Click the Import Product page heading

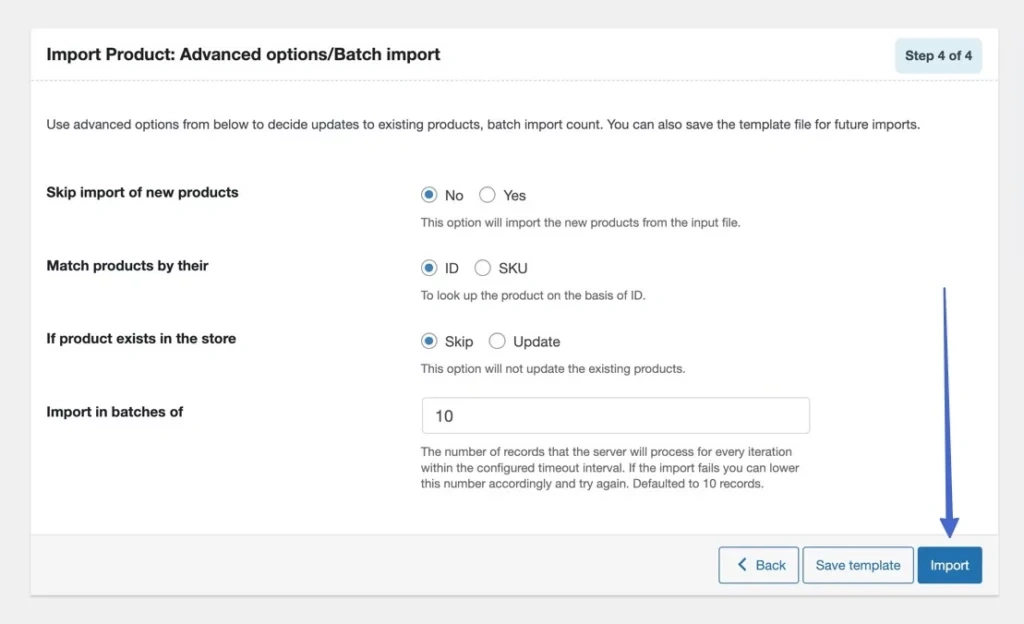243,54
